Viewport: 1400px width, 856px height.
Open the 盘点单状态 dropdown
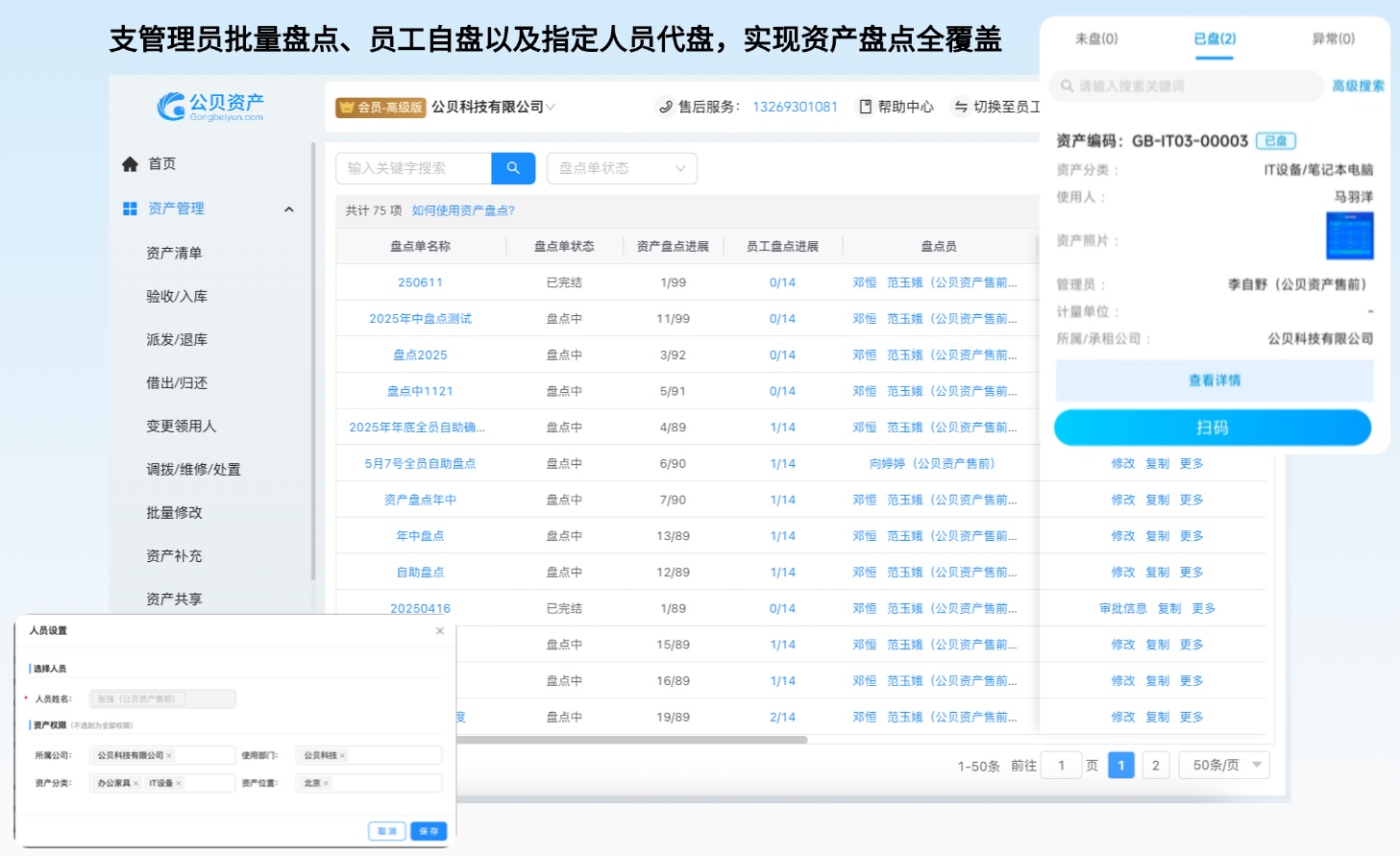[x=622, y=168]
